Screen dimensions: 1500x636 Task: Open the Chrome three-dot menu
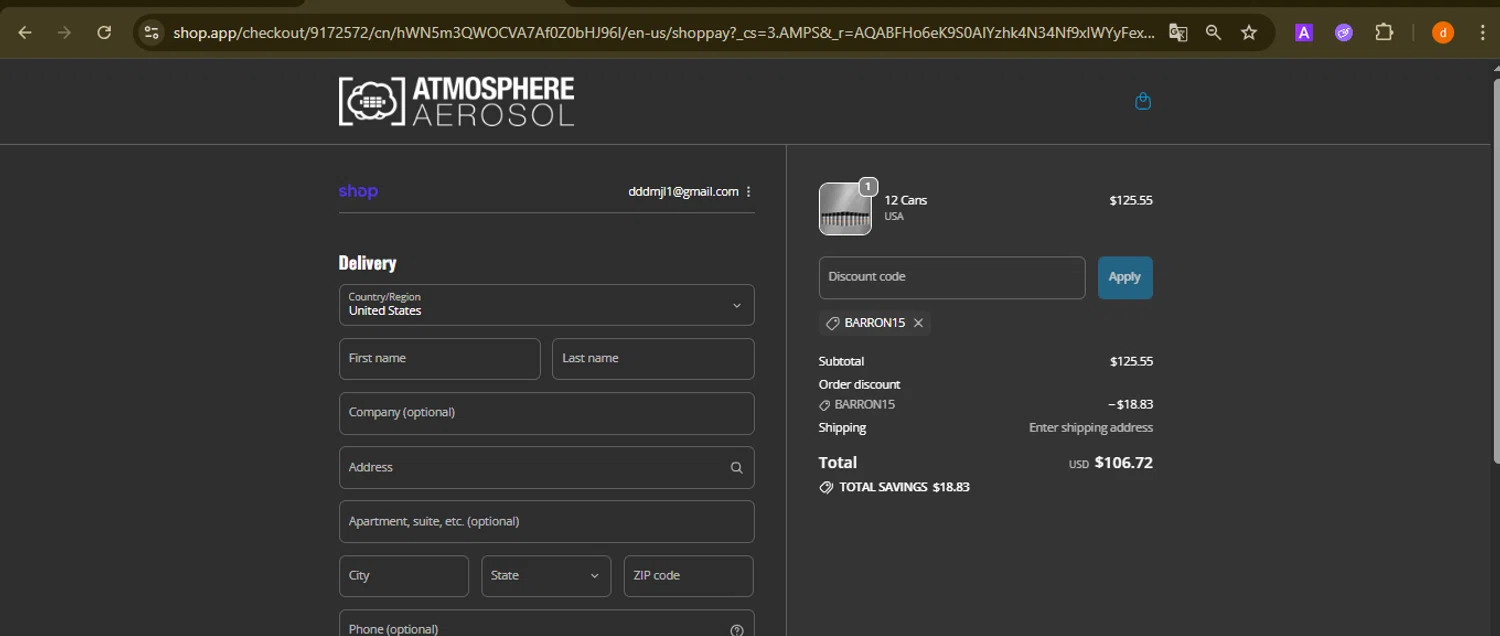coord(1482,33)
